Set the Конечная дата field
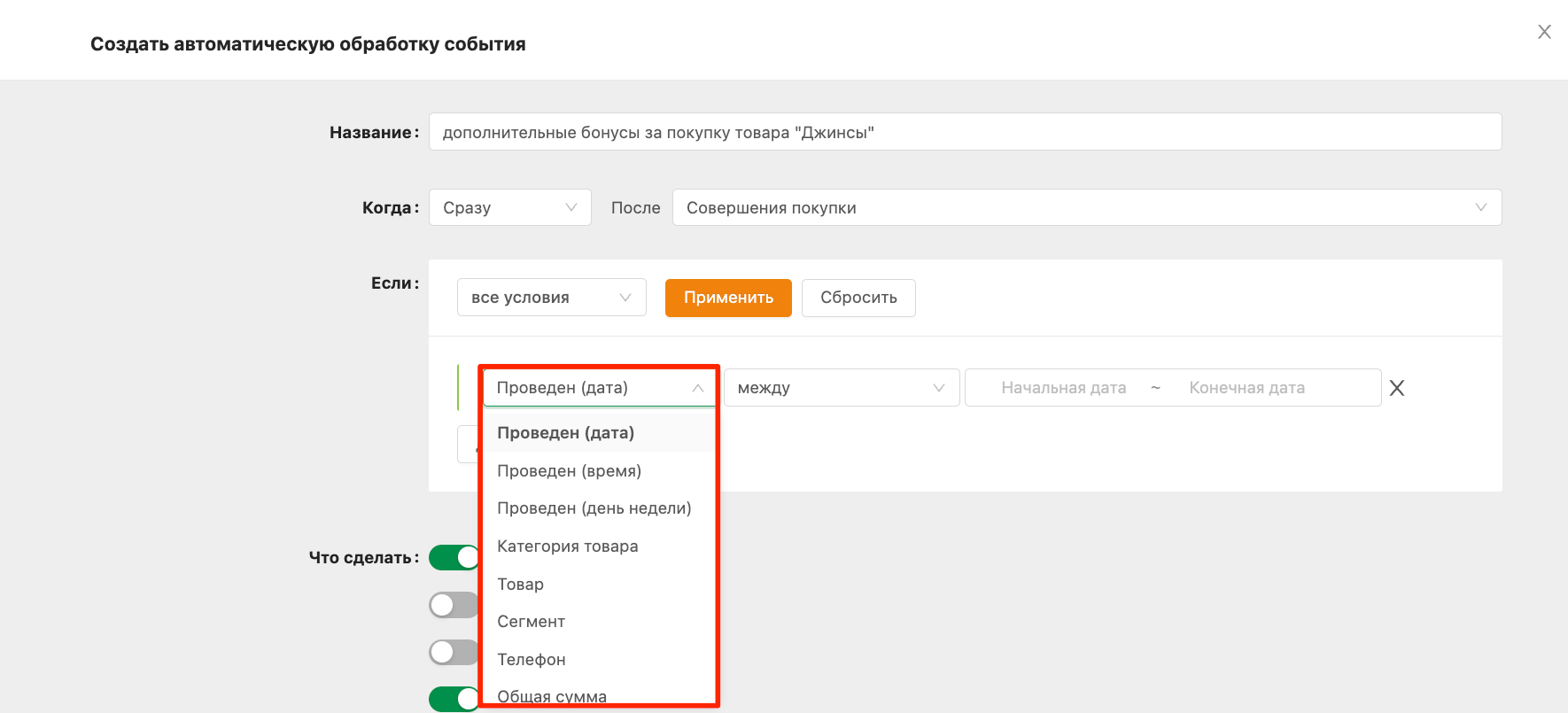The width and height of the screenshot is (1568, 713). (1246, 388)
